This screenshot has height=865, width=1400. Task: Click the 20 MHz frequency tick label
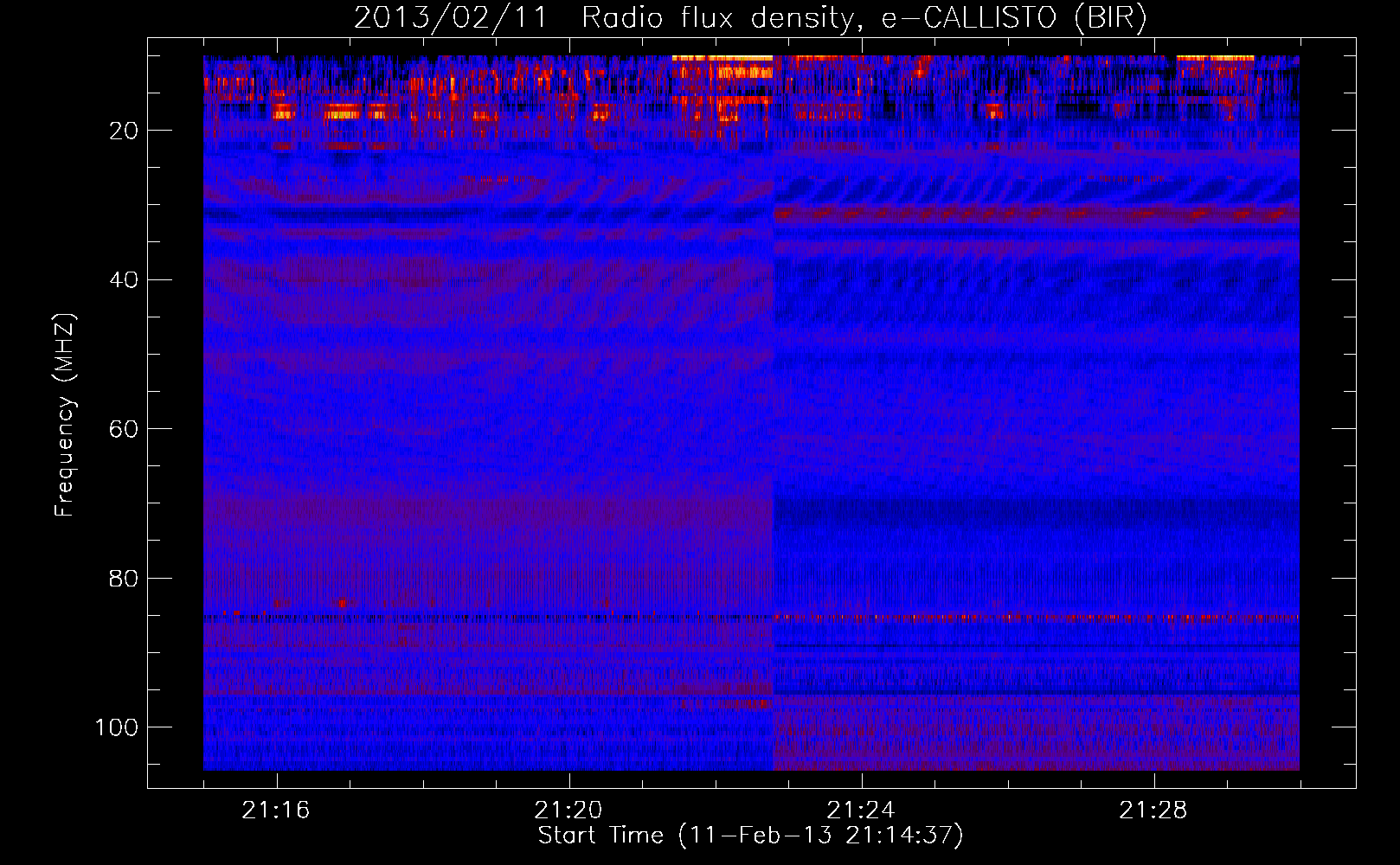(125, 131)
